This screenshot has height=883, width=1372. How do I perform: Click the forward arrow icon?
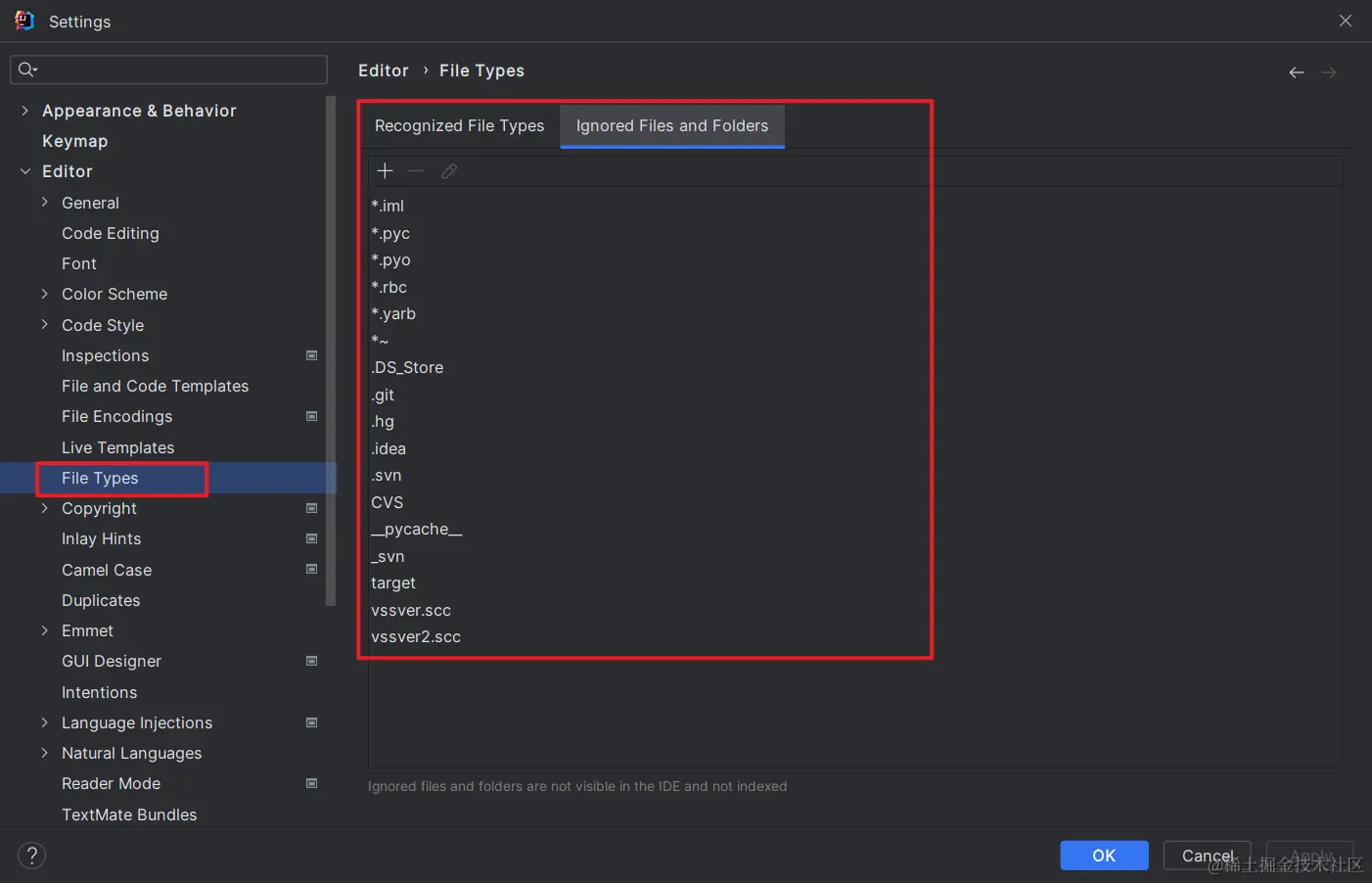pos(1329,72)
